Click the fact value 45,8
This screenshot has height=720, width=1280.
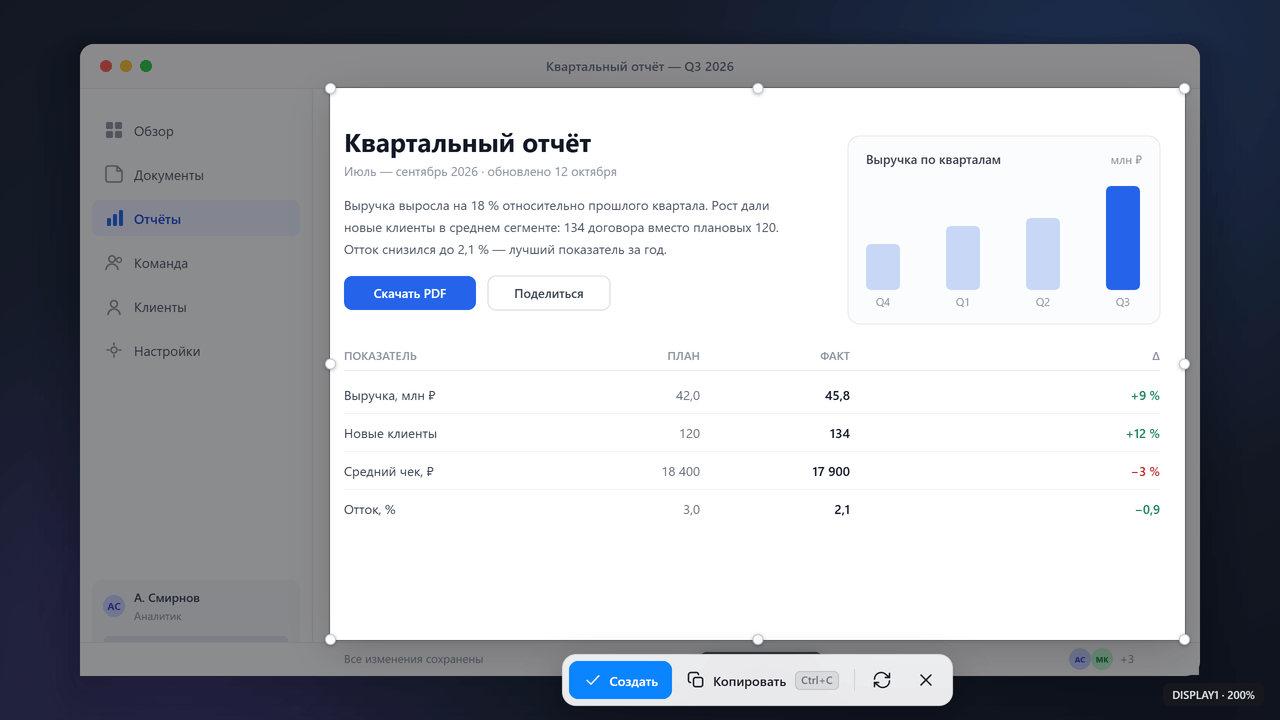(837, 395)
